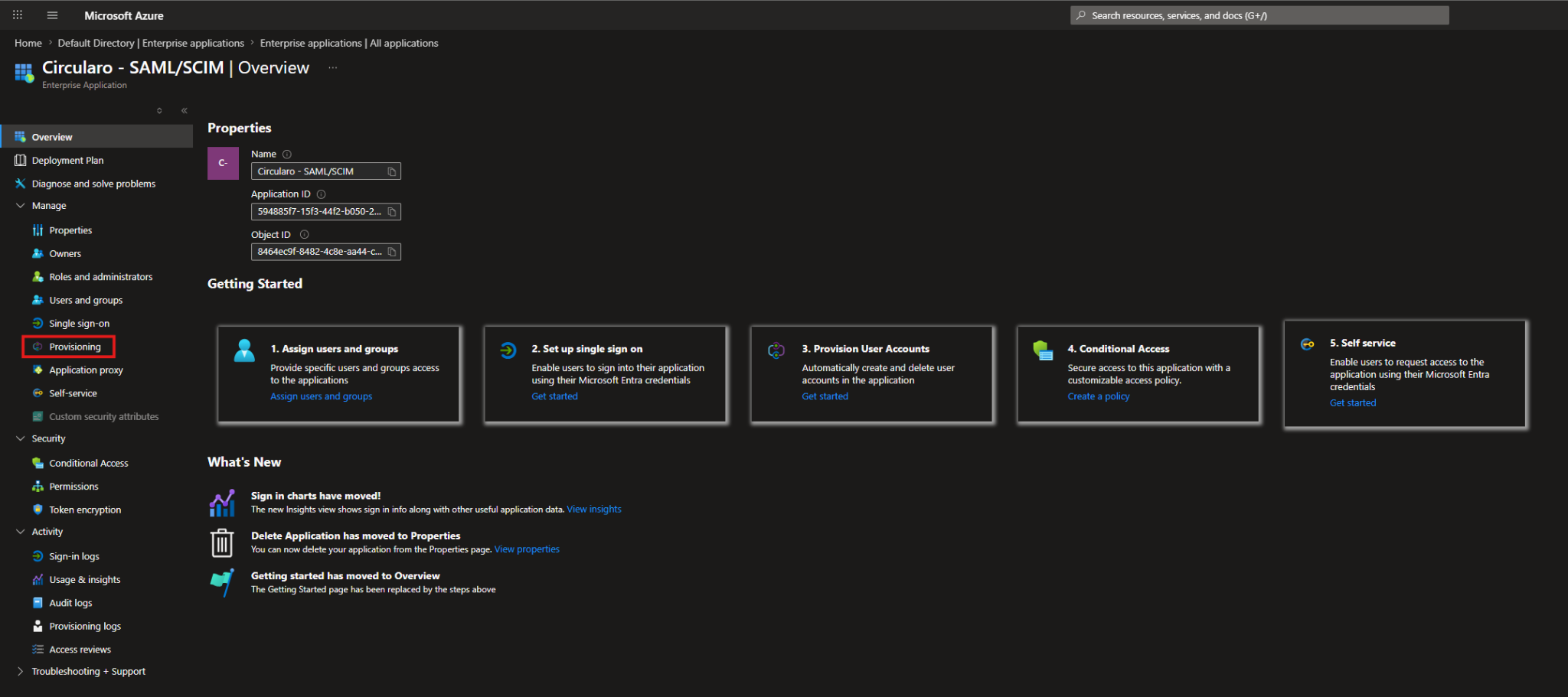Open the View properties link

pyautogui.click(x=527, y=549)
